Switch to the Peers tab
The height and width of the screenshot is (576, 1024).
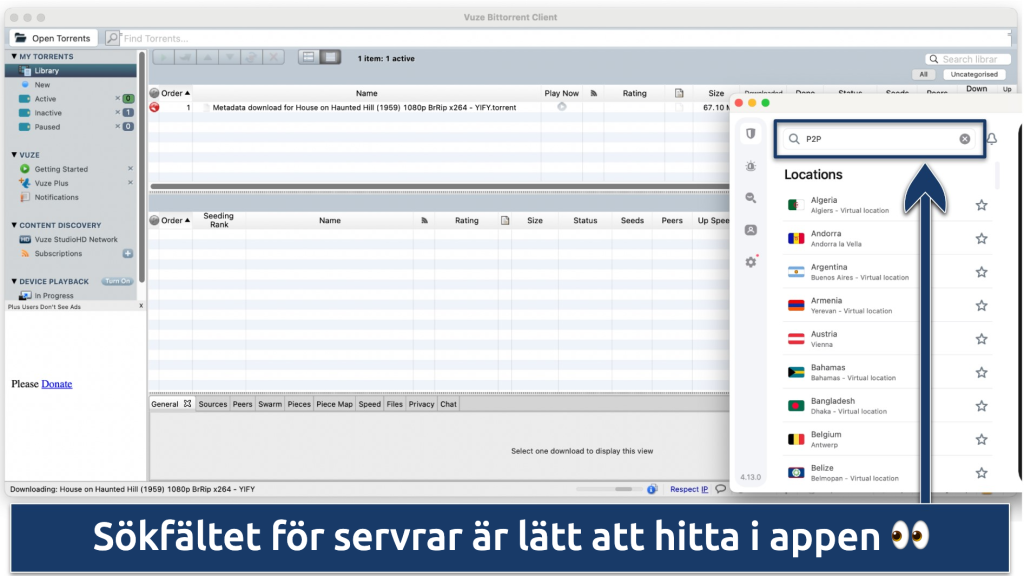[x=242, y=404]
